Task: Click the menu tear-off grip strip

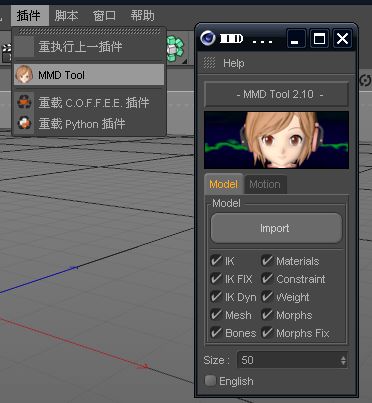Action: [89, 31]
